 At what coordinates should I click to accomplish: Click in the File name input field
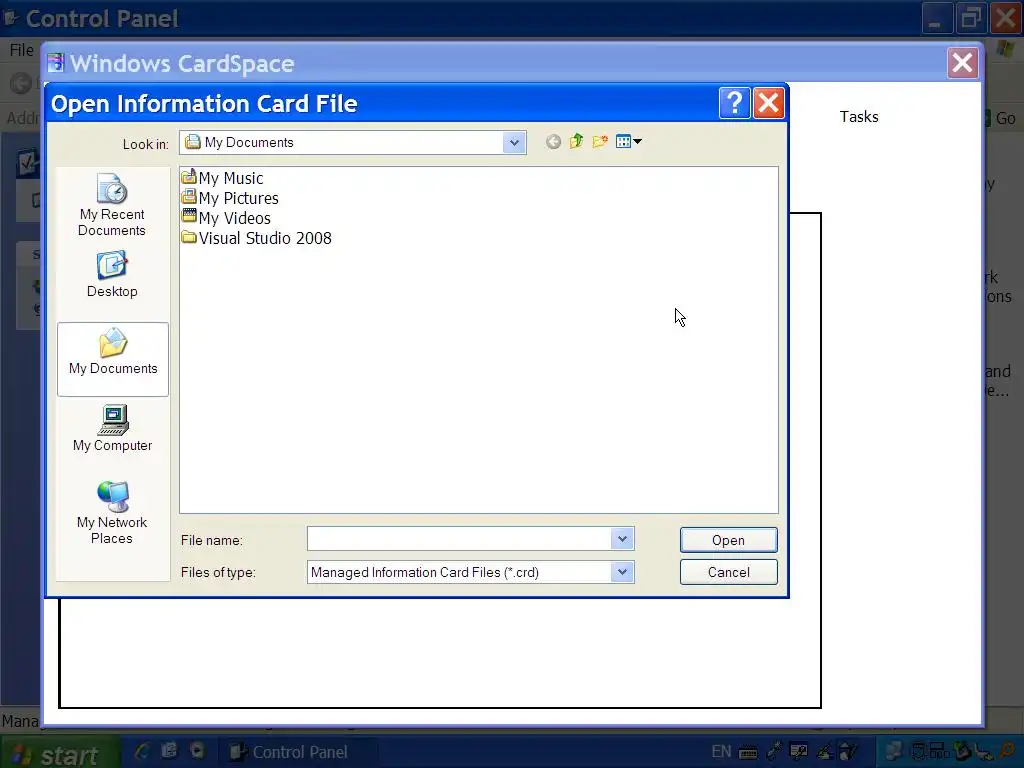pyautogui.click(x=459, y=539)
